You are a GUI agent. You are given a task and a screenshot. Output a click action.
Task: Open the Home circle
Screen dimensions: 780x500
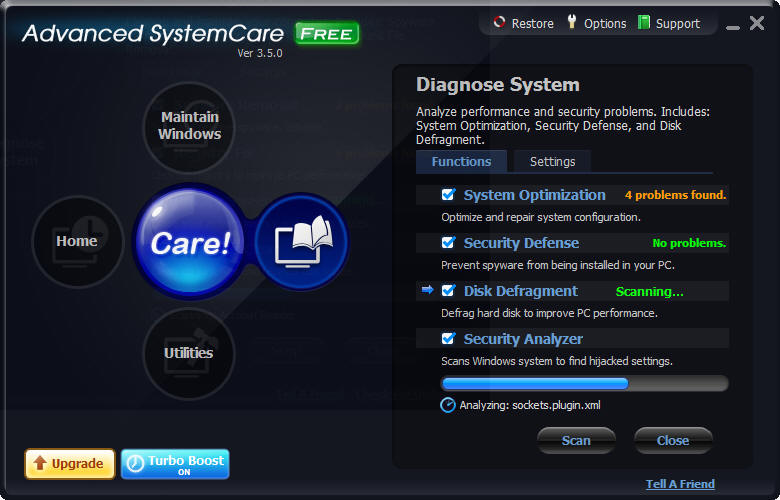coord(78,241)
